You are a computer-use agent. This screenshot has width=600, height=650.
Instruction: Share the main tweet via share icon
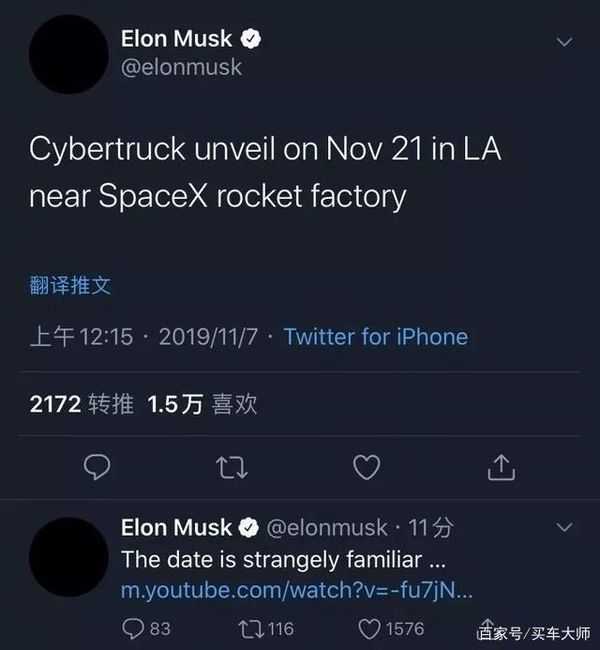point(503,466)
